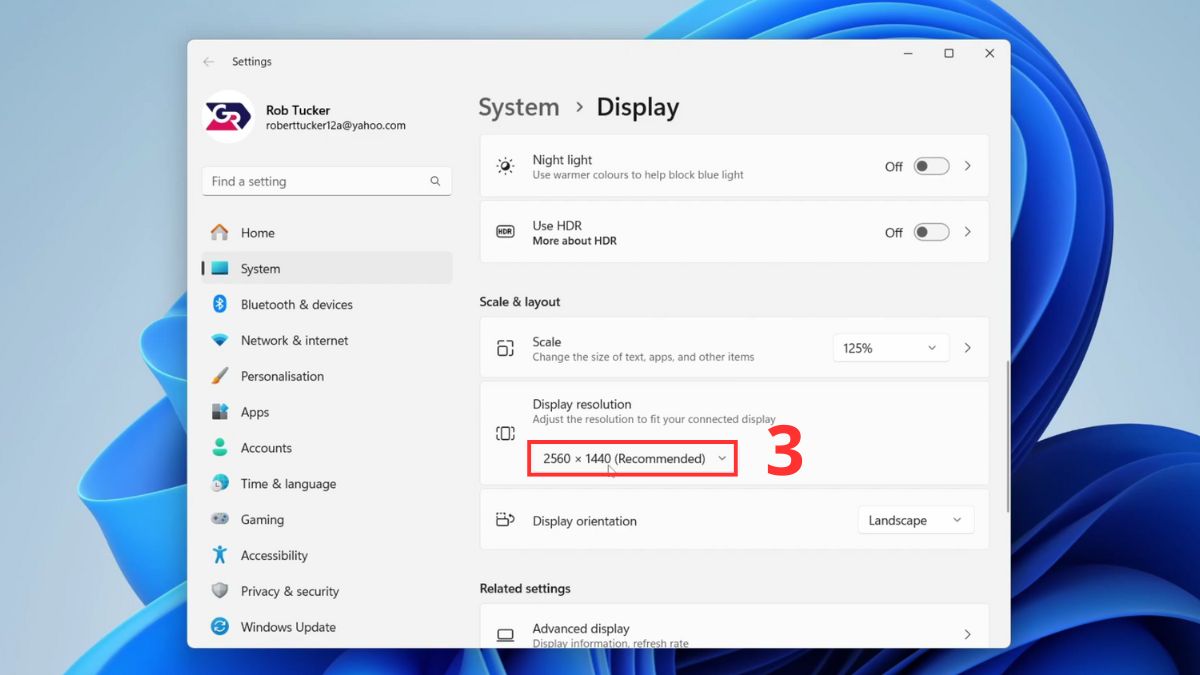Open Windows Update settings
This screenshot has height=675, width=1200.
coord(287,627)
